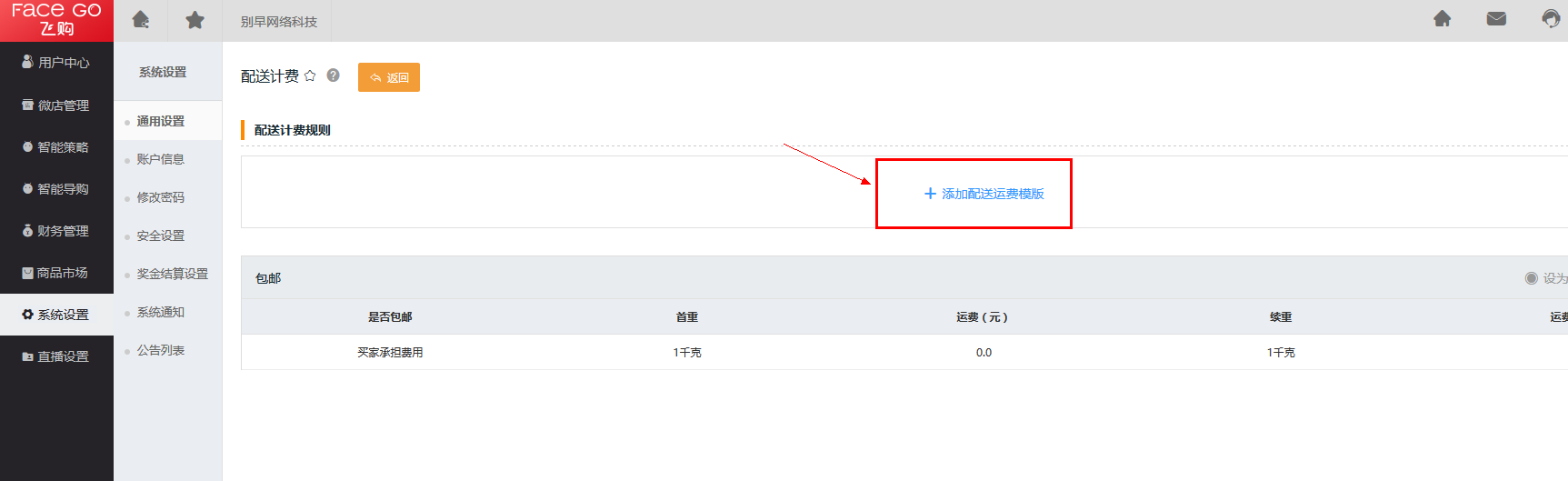Select 智能策略 from the left navigation
This screenshot has width=1568, height=481.
[x=56, y=147]
